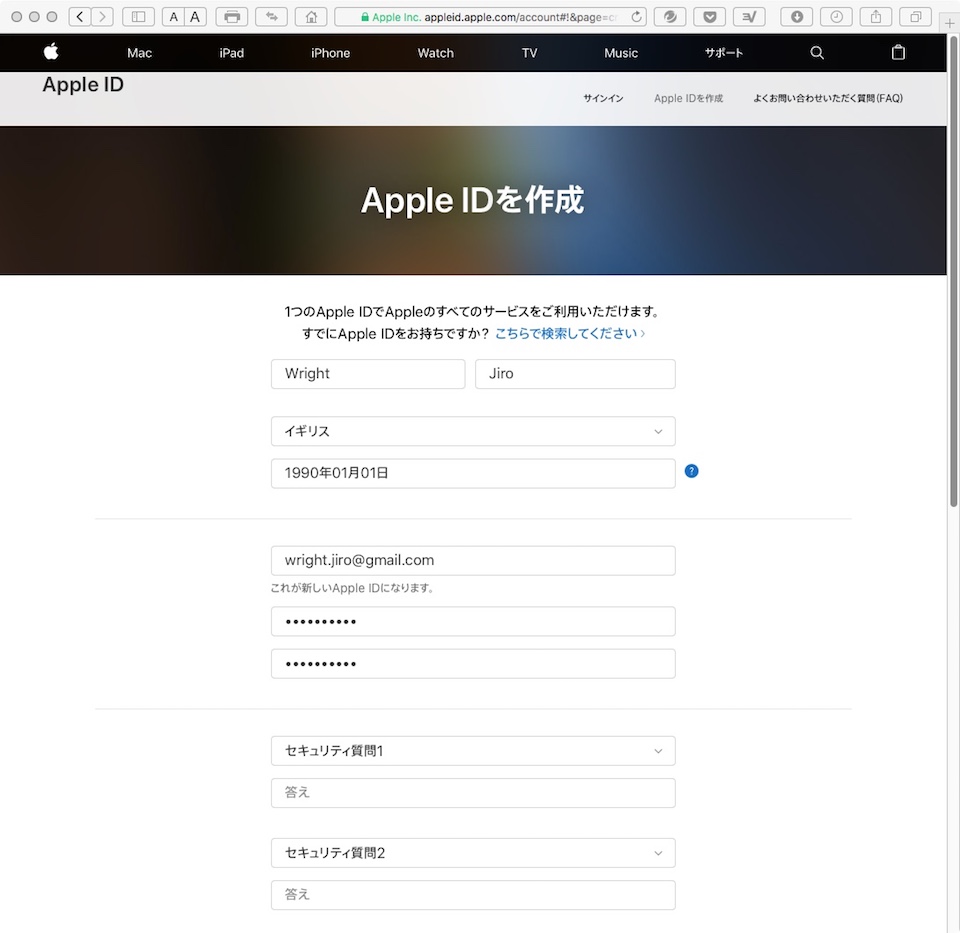Open the iPhone menu item
The width and height of the screenshot is (960, 933).
click(x=331, y=53)
